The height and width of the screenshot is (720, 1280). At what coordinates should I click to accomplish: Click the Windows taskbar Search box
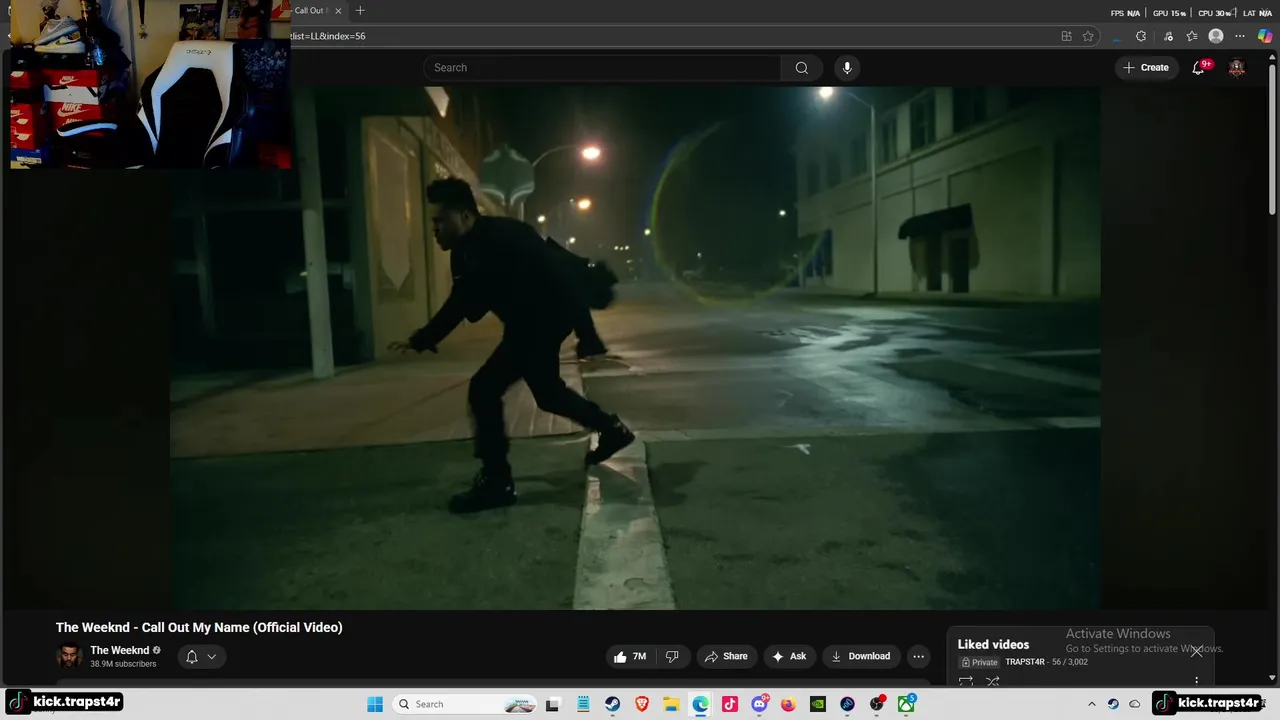[465, 704]
